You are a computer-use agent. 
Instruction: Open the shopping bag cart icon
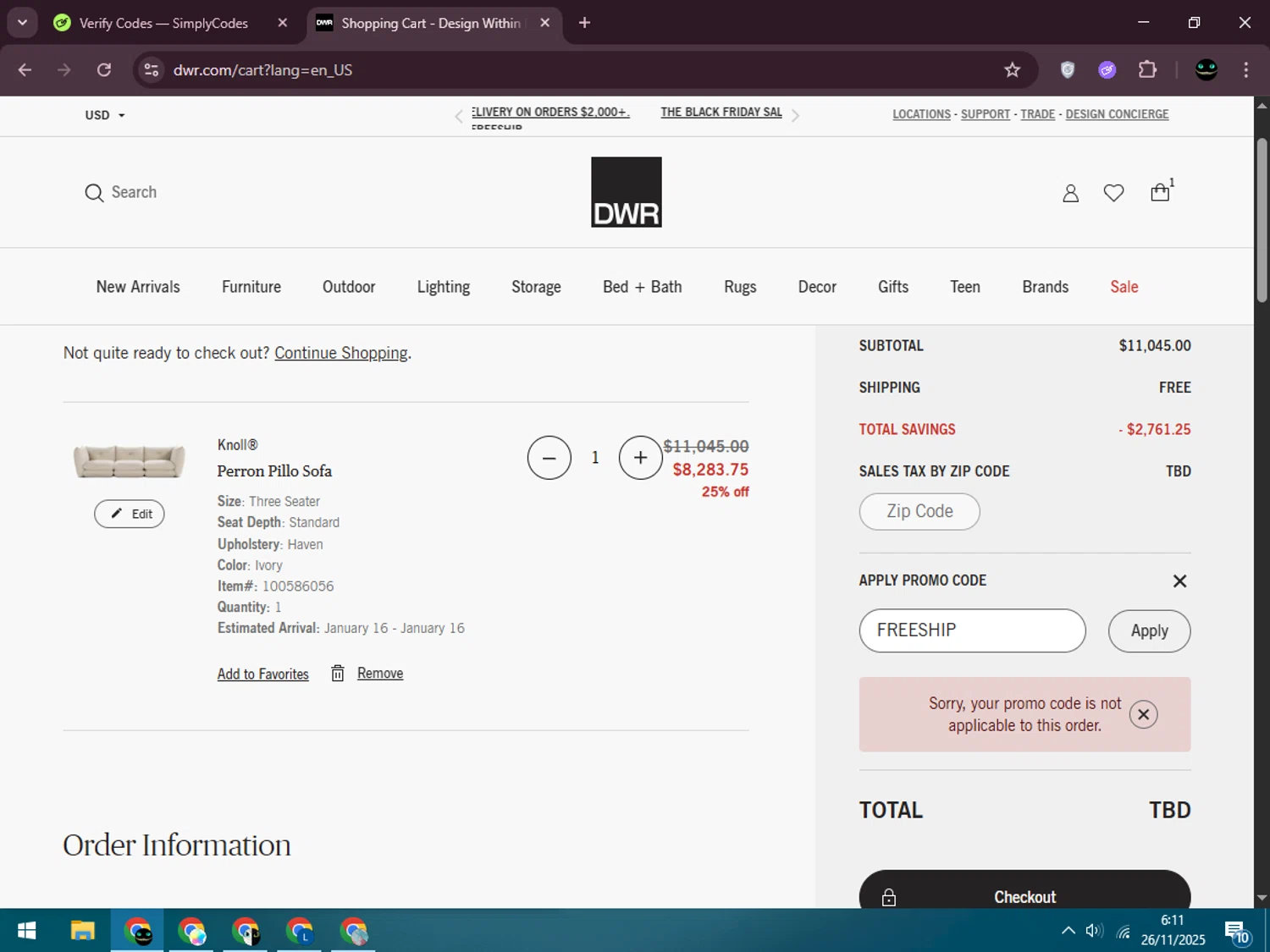click(x=1160, y=192)
